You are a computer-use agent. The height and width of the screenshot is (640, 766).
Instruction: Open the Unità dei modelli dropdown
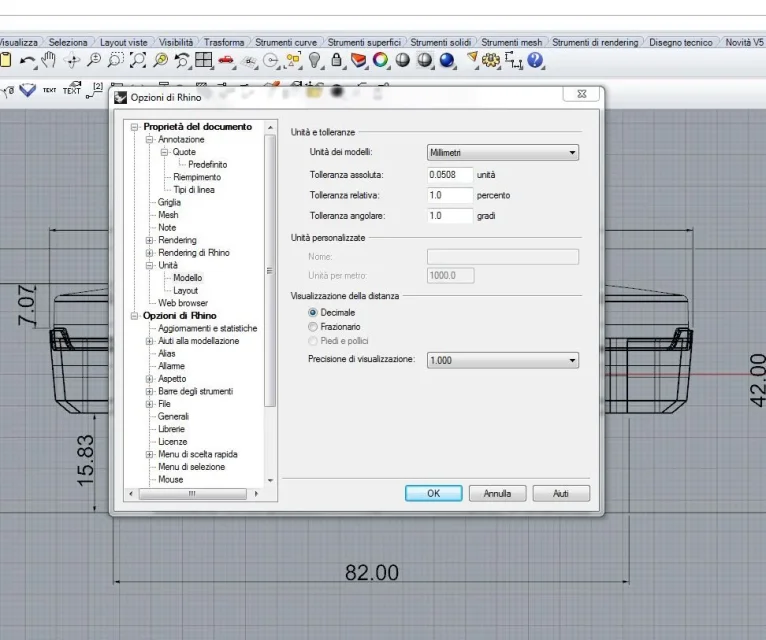coord(502,153)
